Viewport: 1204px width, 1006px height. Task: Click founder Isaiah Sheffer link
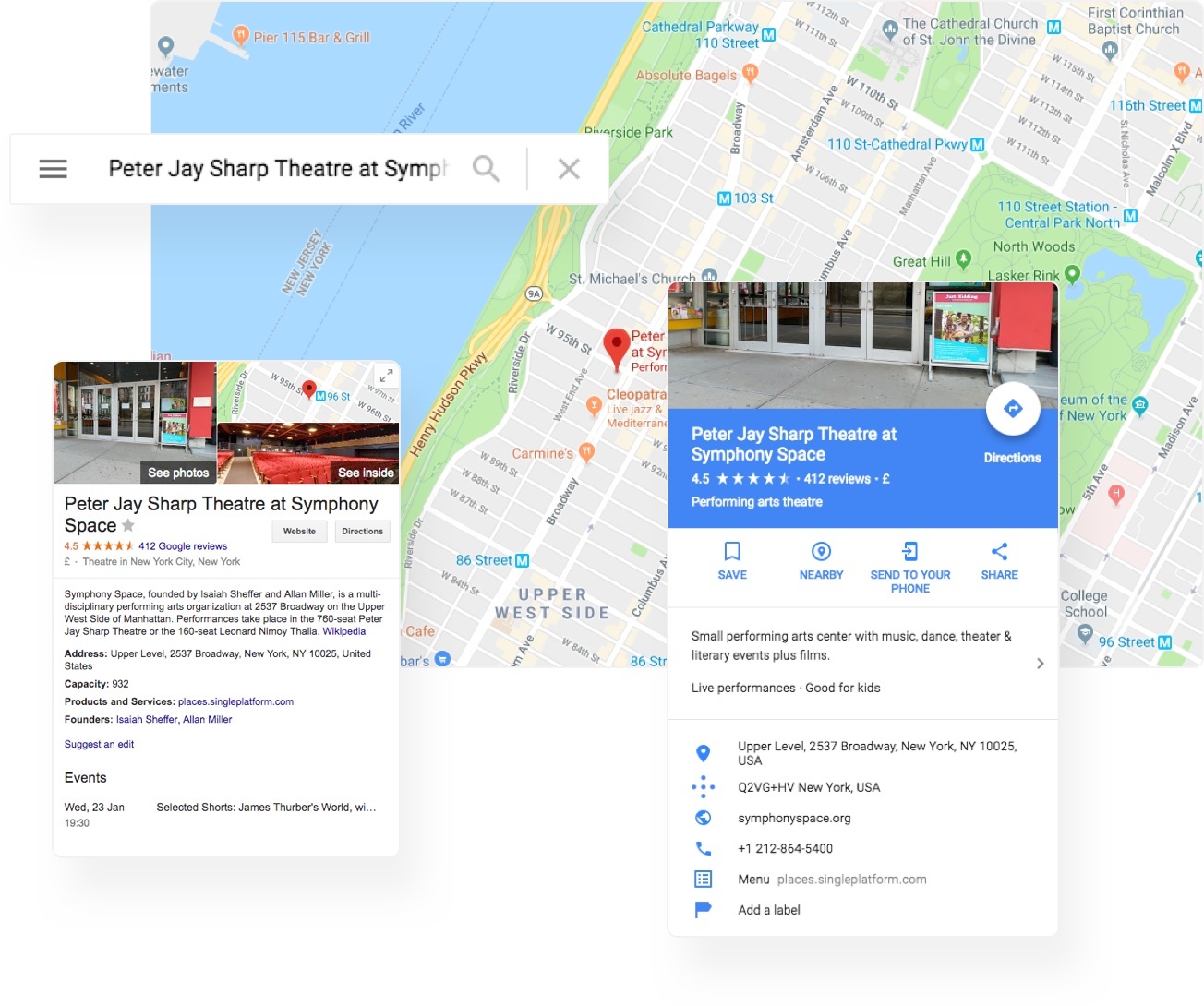(x=147, y=719)
